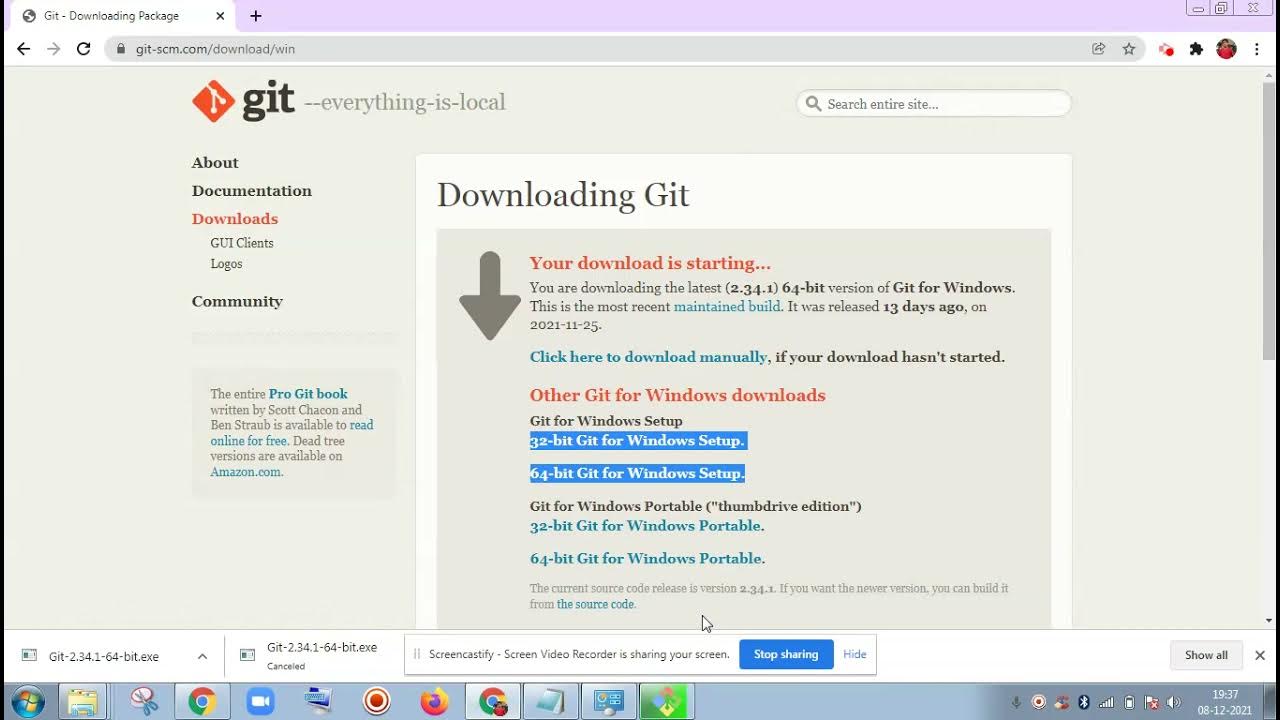The width and height of the screenshot is (1280, 720).
Task: Open 'the source code' link
Action: [595, 604]
